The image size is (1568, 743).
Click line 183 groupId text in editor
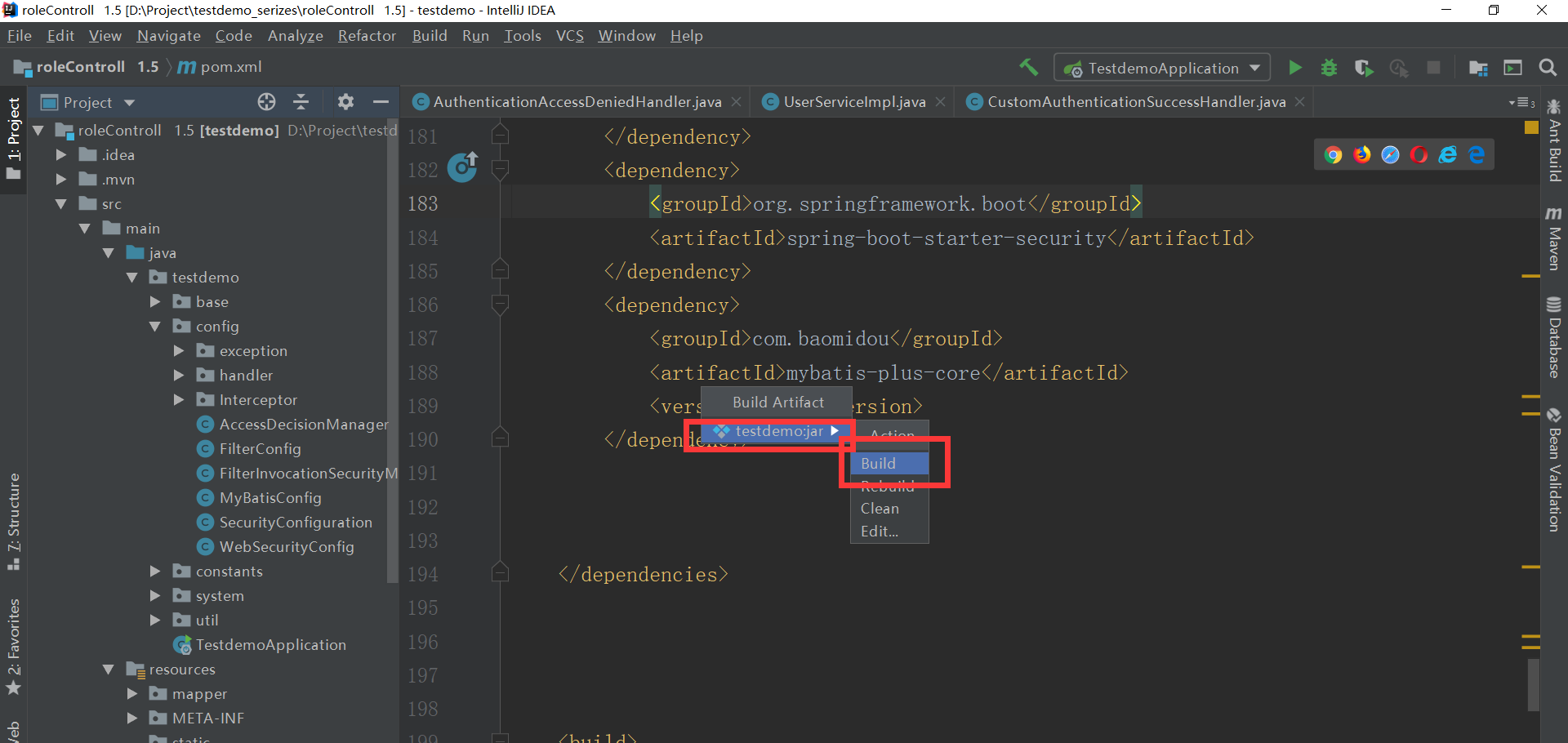[x=896, y=203]
